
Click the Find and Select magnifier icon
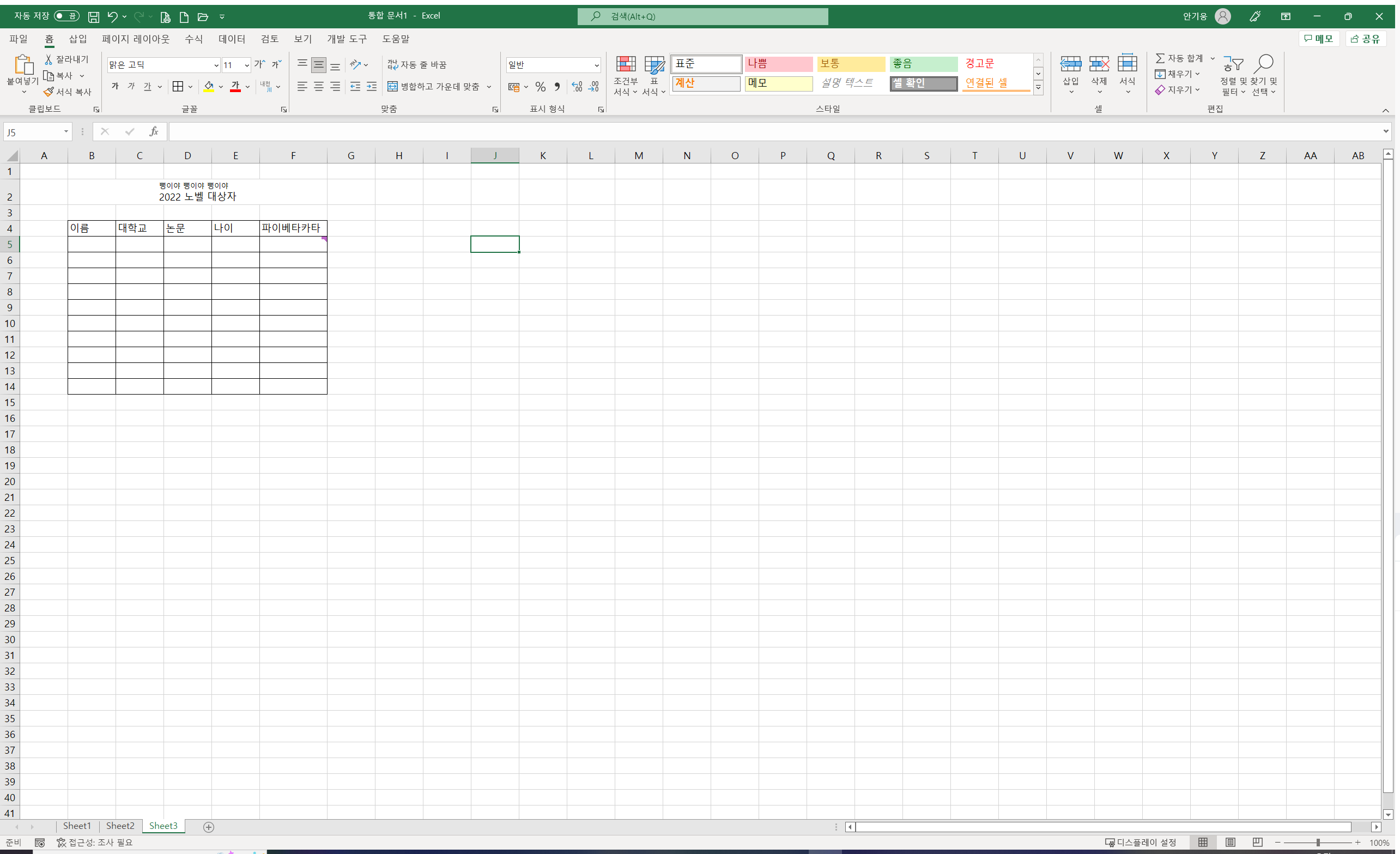pos(1264,64)
